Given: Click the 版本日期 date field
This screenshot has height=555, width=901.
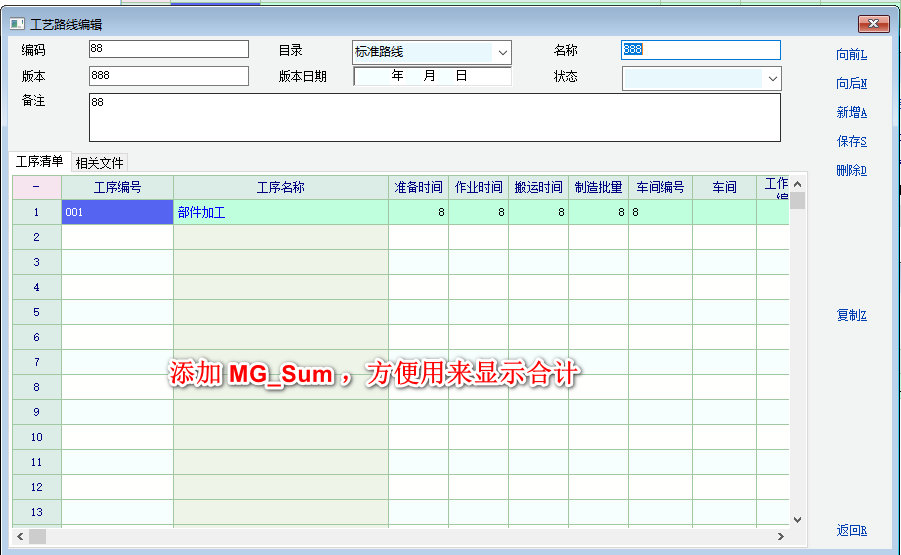Looking at the screenshot, I should coord(432,76).
